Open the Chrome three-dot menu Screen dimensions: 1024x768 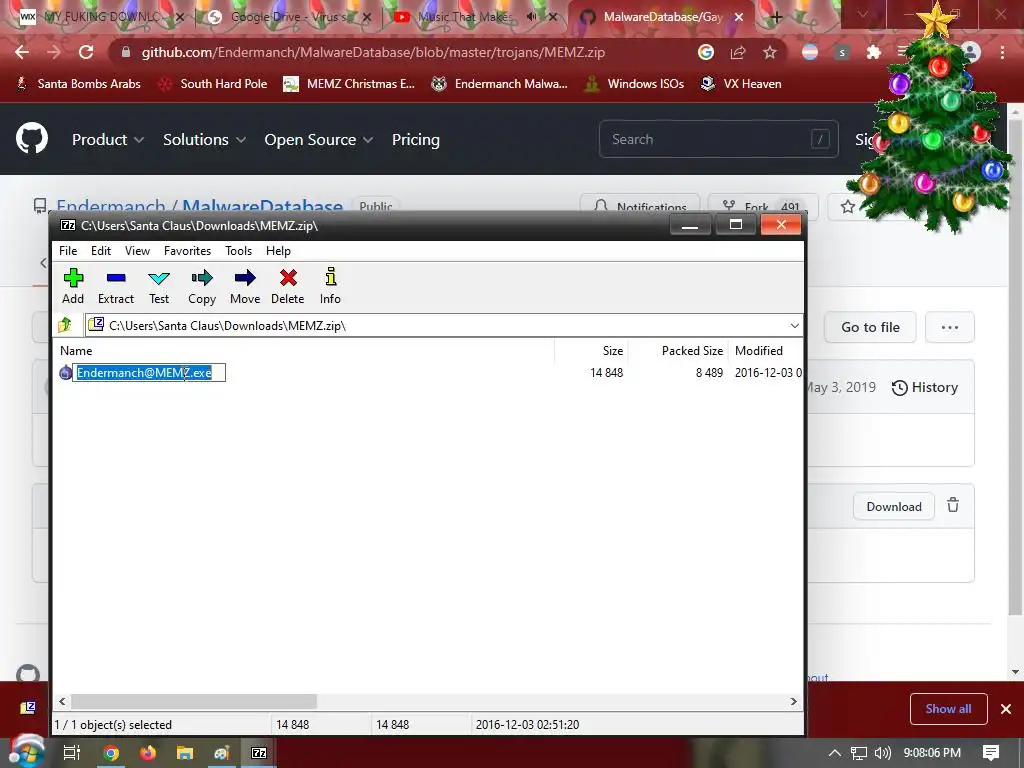1002,52
